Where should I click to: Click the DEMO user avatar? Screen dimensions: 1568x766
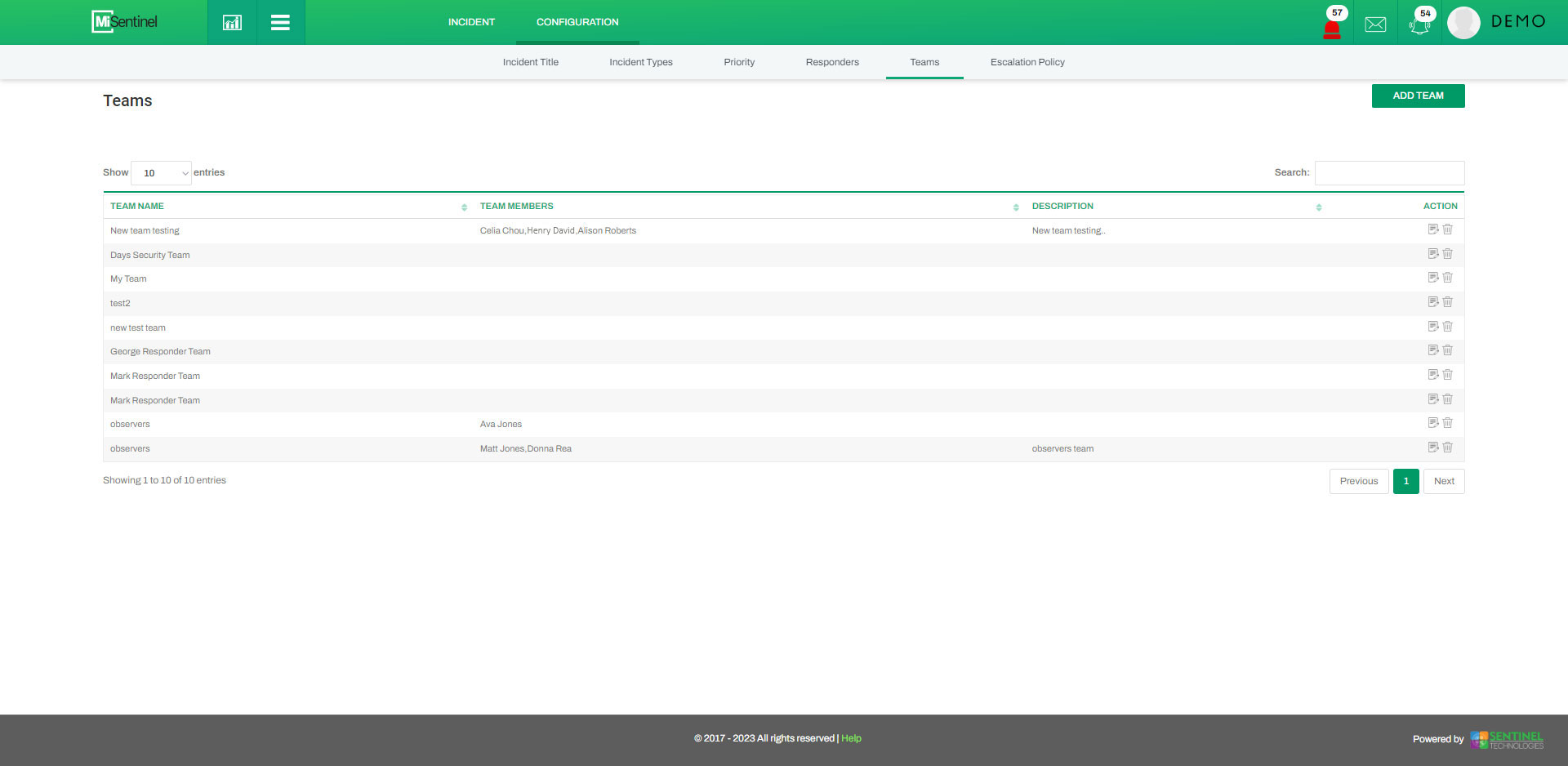(1463, 22)
